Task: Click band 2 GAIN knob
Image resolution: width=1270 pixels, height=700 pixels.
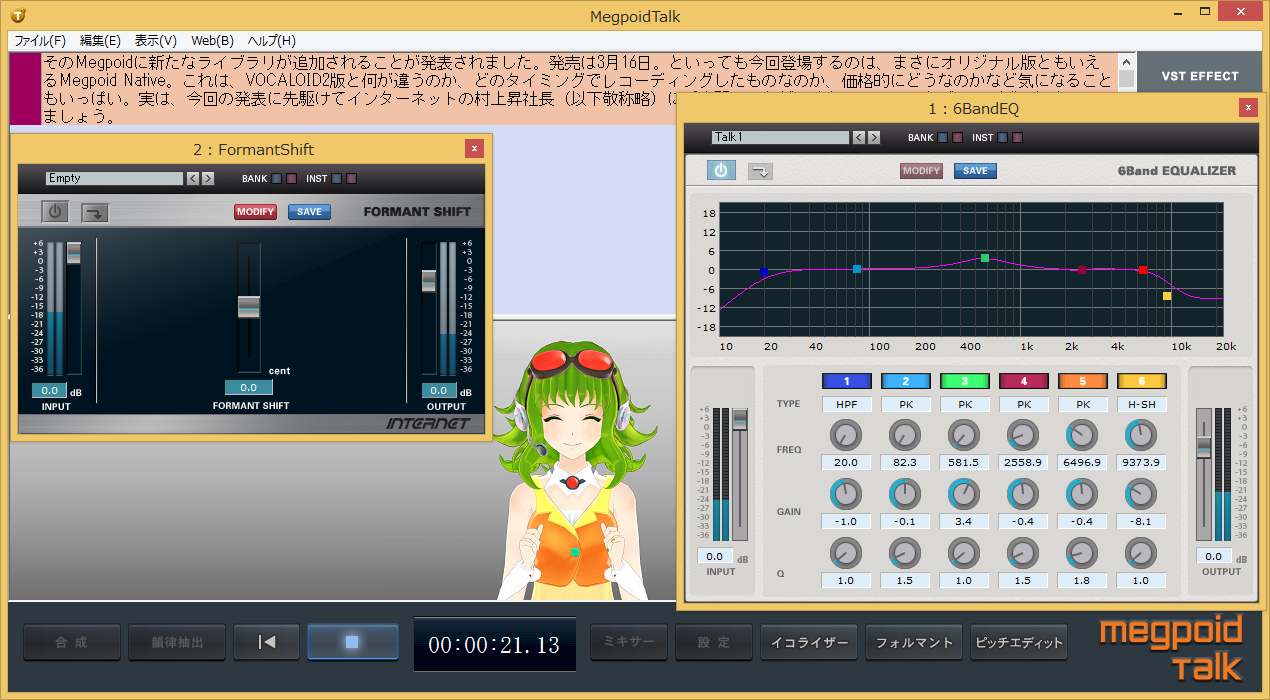Action: 905,494
